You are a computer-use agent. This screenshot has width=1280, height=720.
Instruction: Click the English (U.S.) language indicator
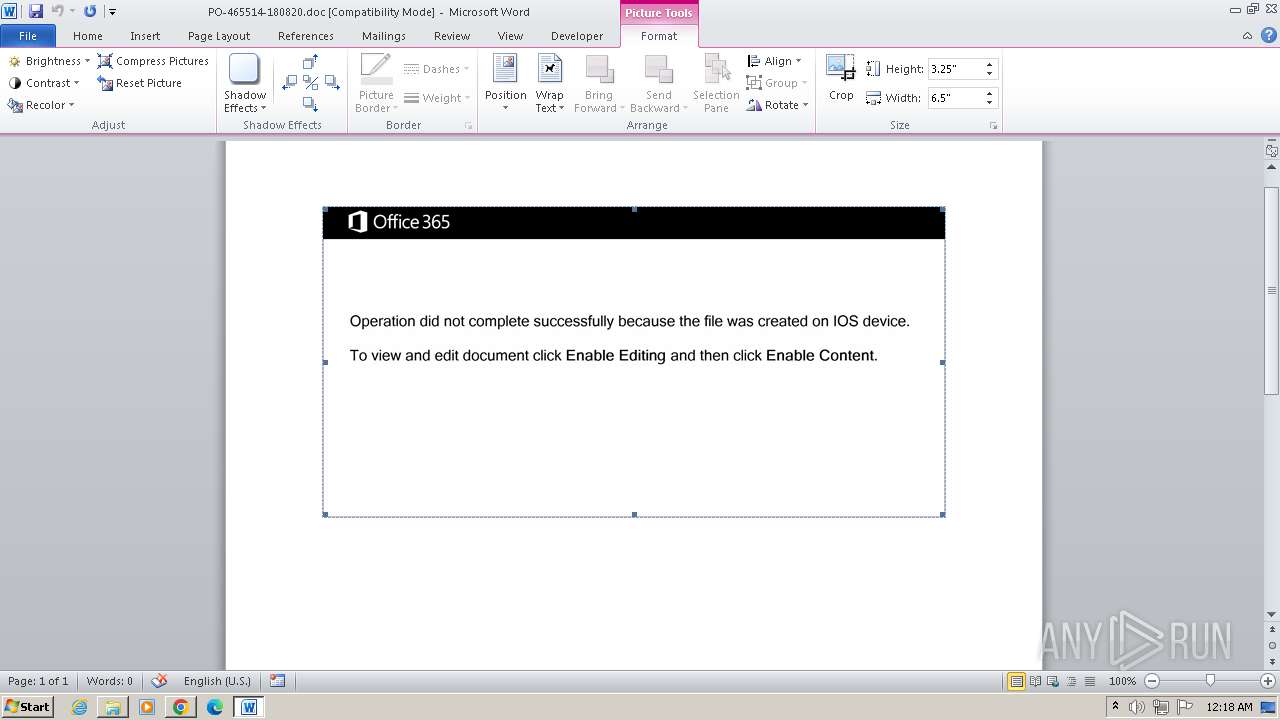point(217,681)
